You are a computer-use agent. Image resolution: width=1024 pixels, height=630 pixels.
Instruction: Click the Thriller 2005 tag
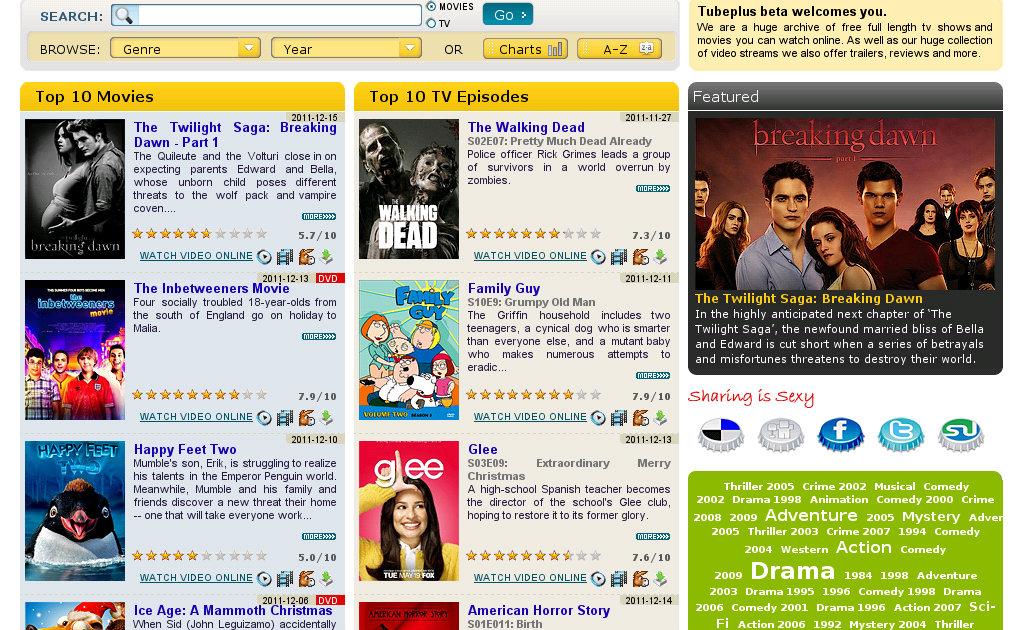758,486
